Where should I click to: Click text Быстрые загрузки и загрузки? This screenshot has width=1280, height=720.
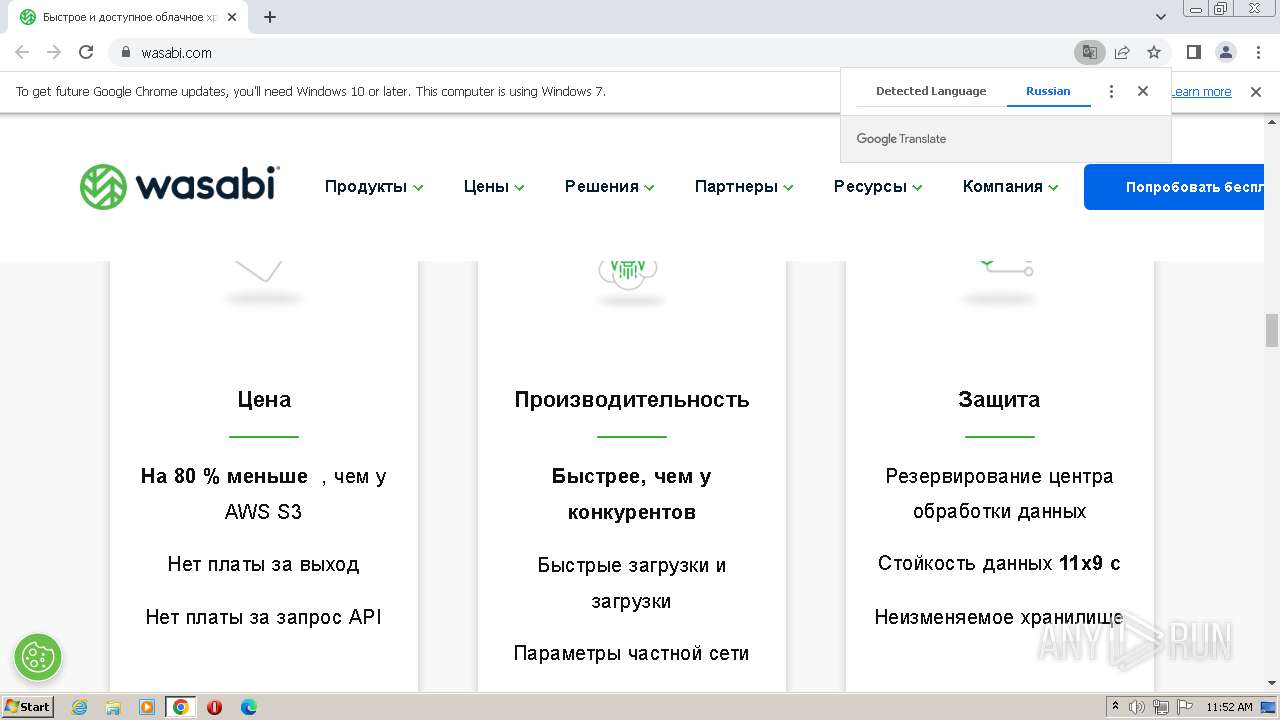point(632,583)
